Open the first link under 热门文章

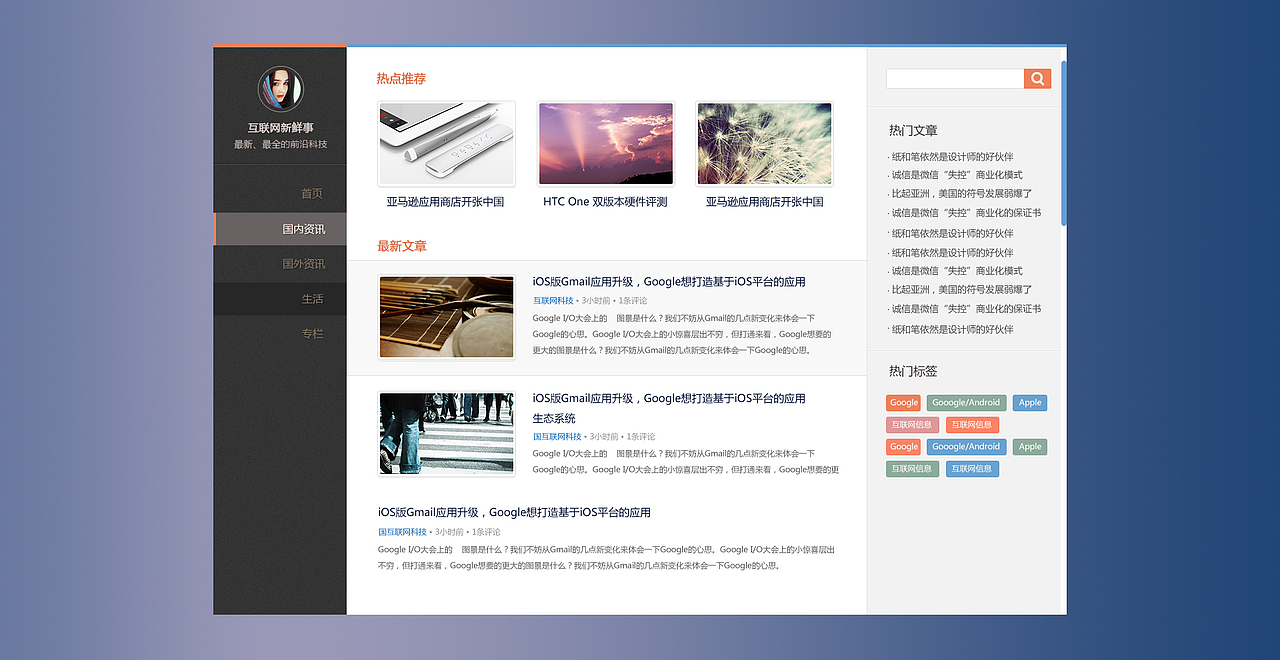point(951,157)
